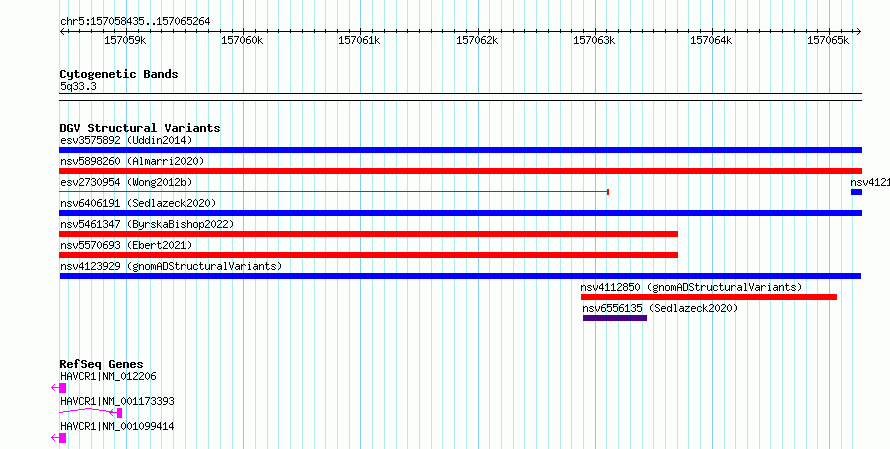Image resolution: width=890 pixels, height=449 pixels.
Task: Select the red nsv5898260 variant bar
Action: tap(460, 171)
